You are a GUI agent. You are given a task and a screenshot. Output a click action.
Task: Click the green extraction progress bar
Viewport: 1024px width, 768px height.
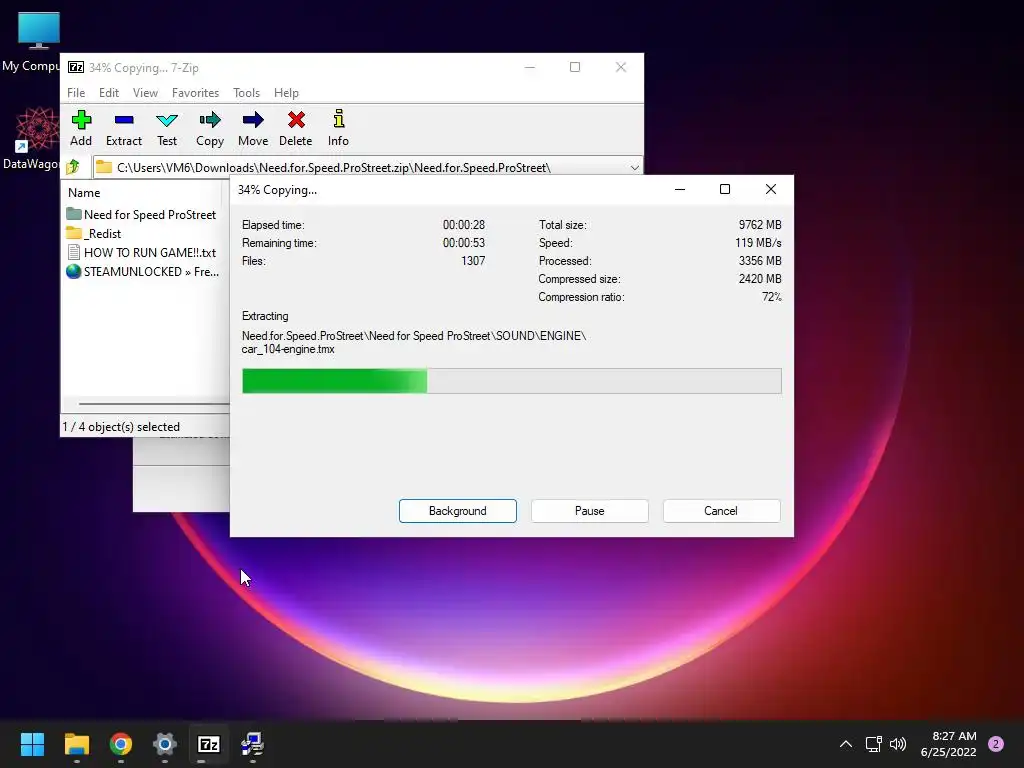point(511,381)
